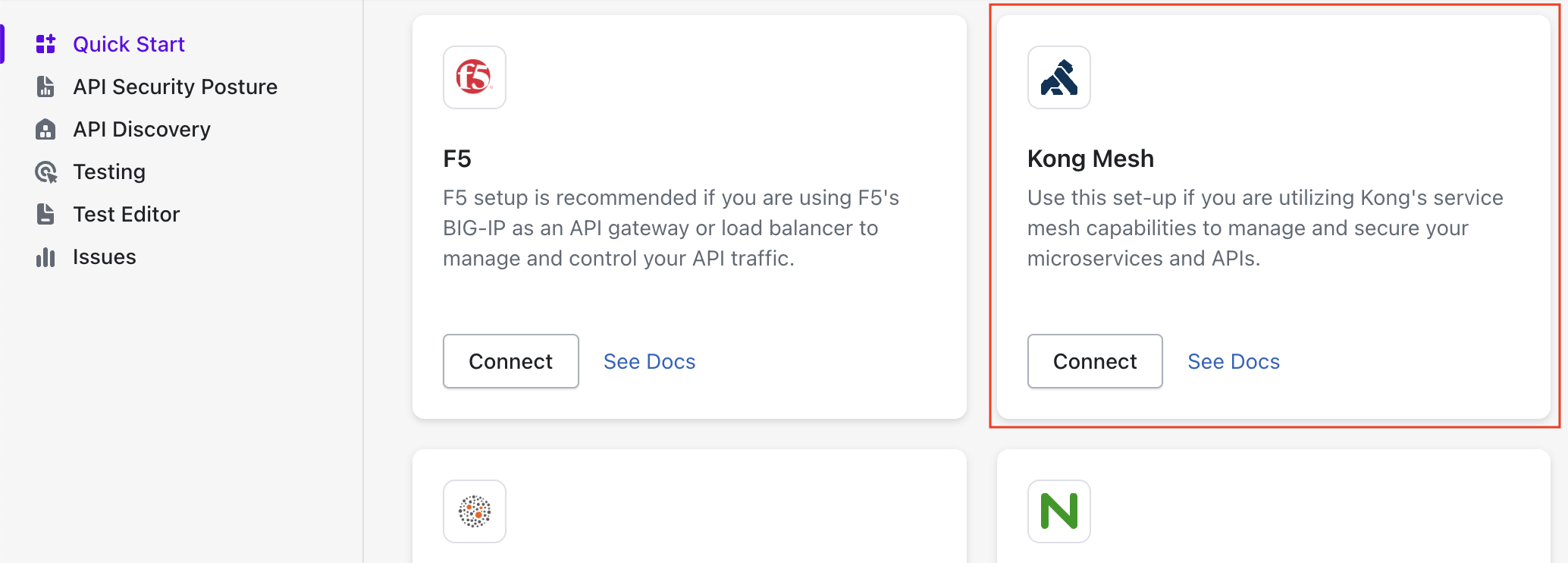Navigate to API Discovery page
Viewport: 1568px width, 563px height.
coord(142,130)
